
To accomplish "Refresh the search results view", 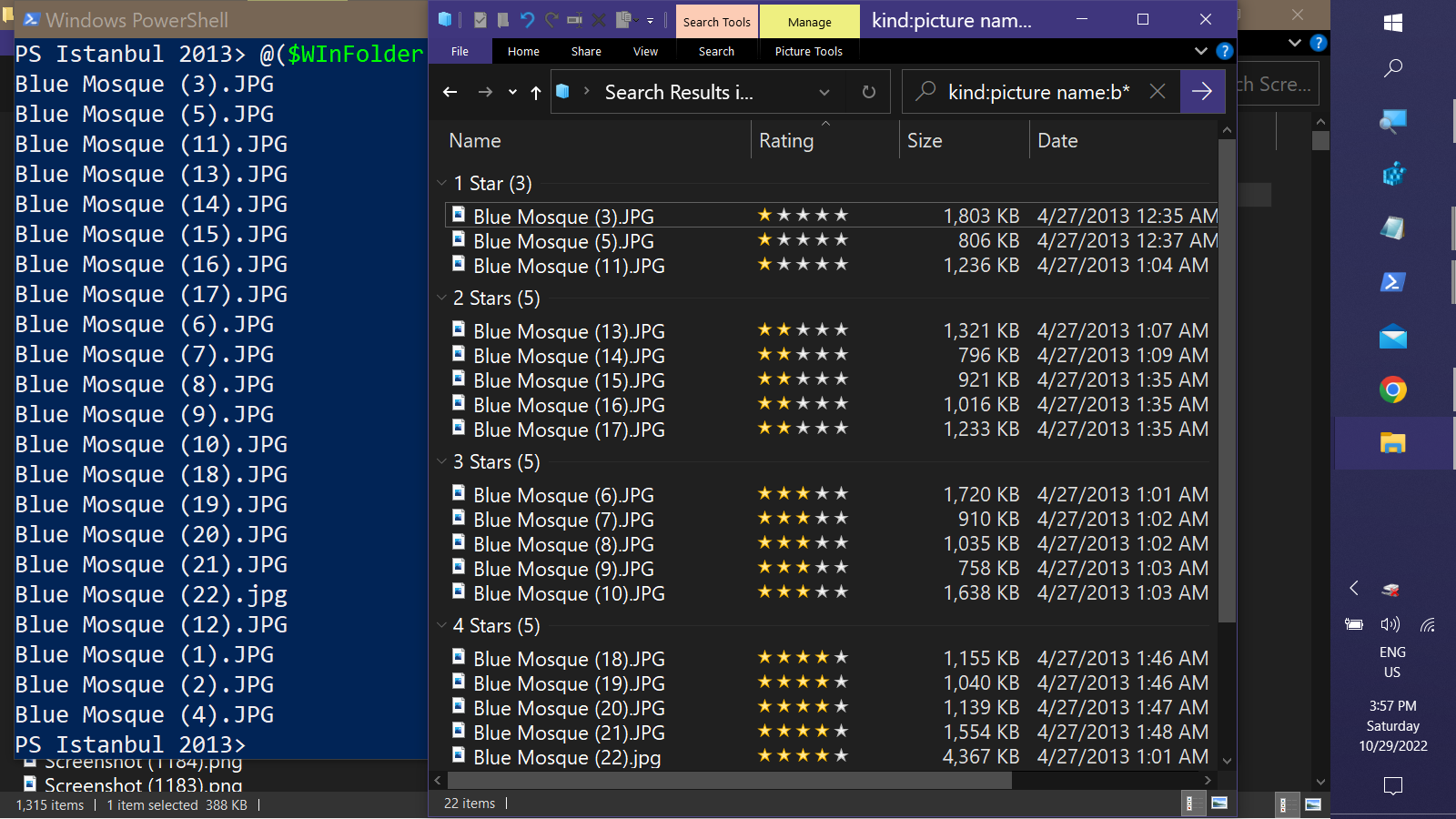I will [869, 92].
